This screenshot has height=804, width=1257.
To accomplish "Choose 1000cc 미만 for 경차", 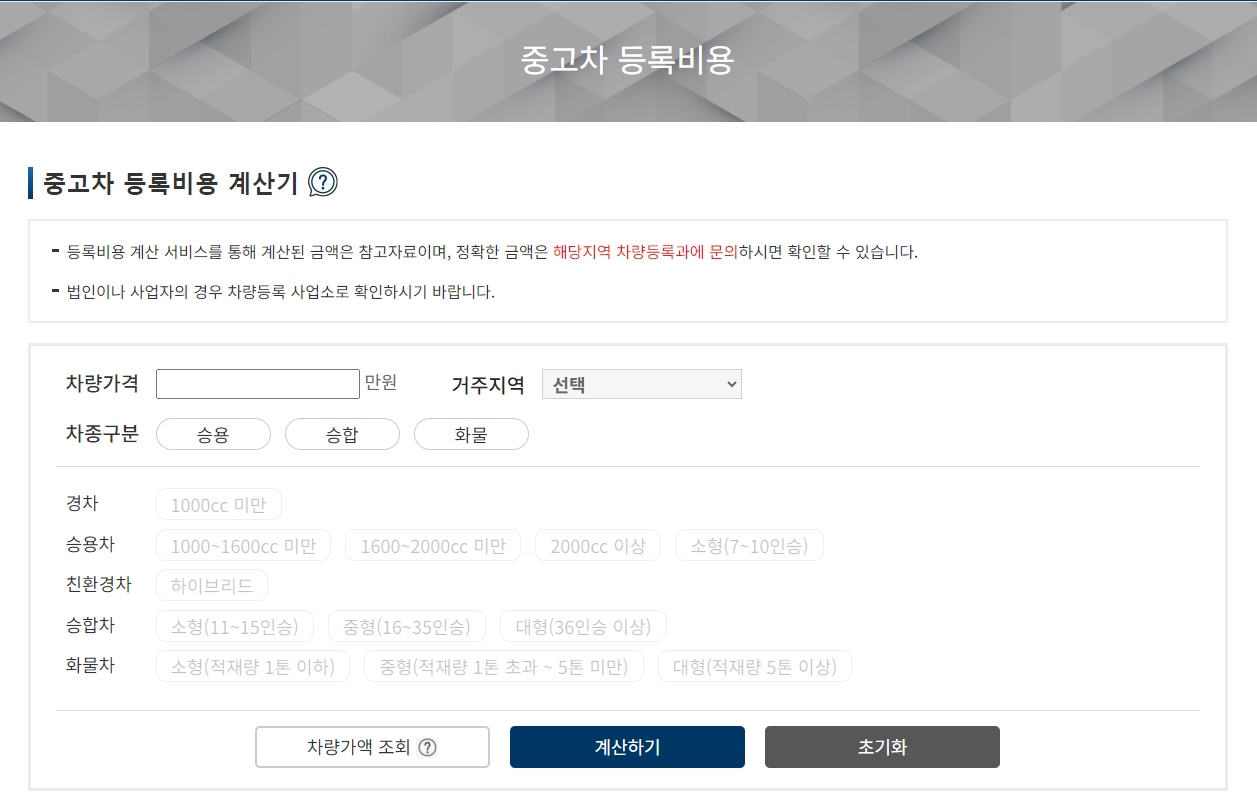I will [x=218, y=503].
